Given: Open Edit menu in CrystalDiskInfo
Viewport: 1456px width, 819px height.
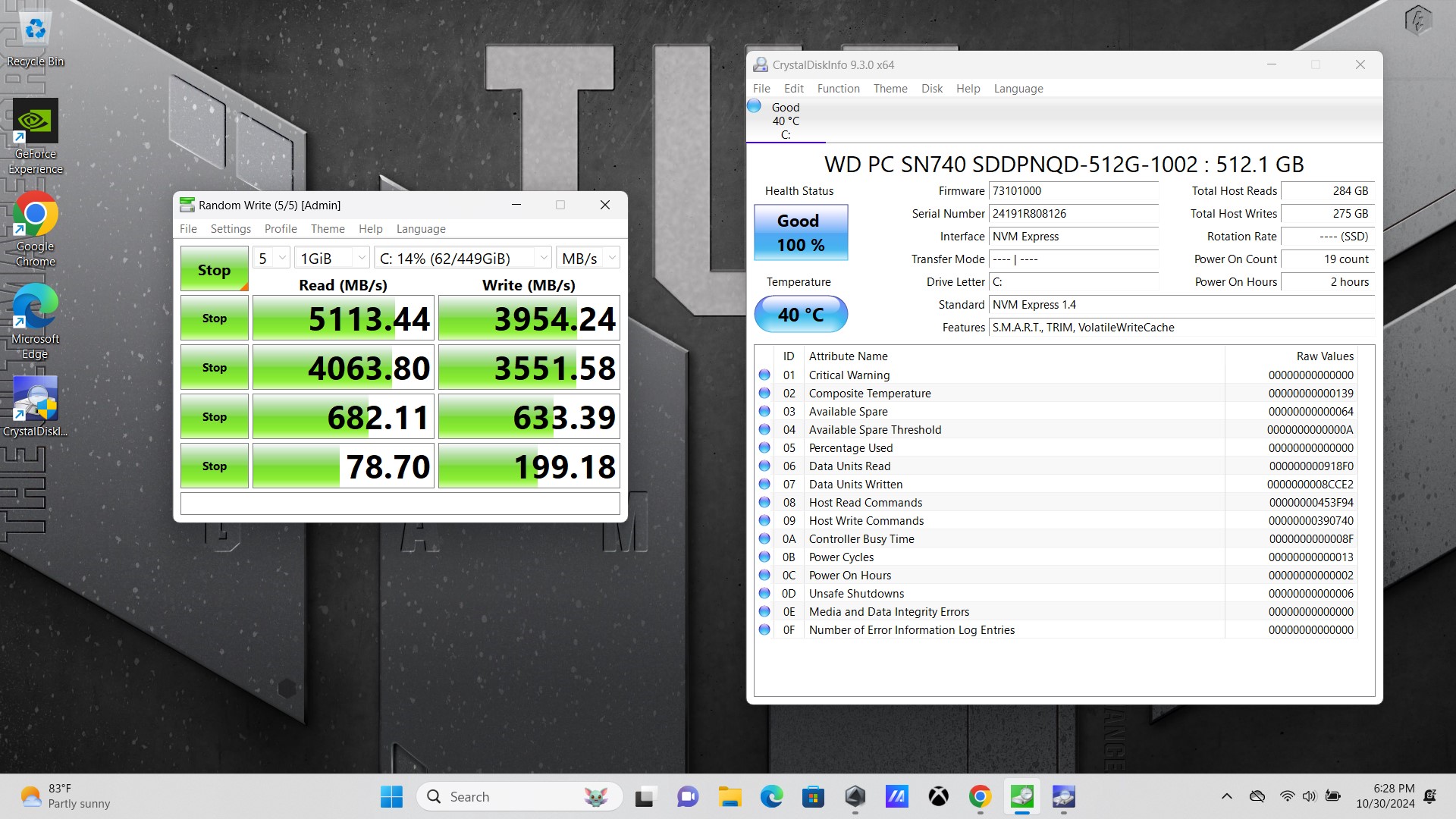Looking at the screenshot, I should coord(794,89).
